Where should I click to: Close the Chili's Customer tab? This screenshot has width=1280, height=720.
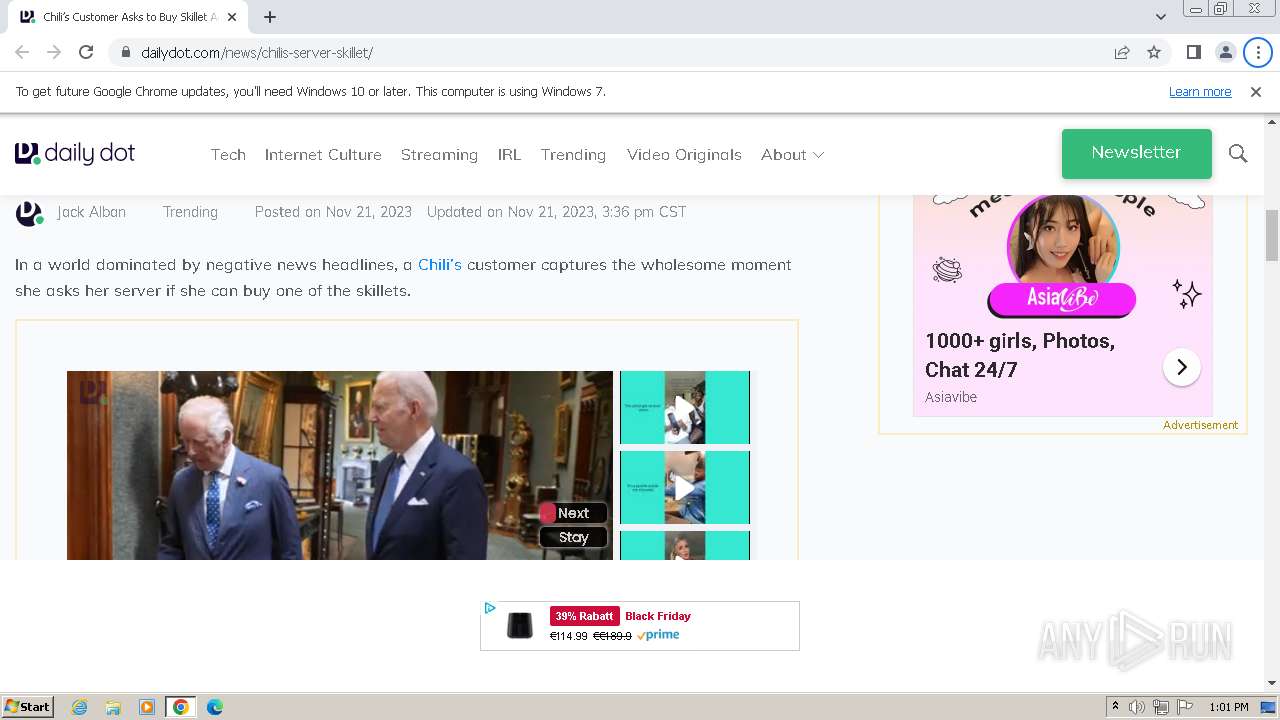(x=232, y=17)
